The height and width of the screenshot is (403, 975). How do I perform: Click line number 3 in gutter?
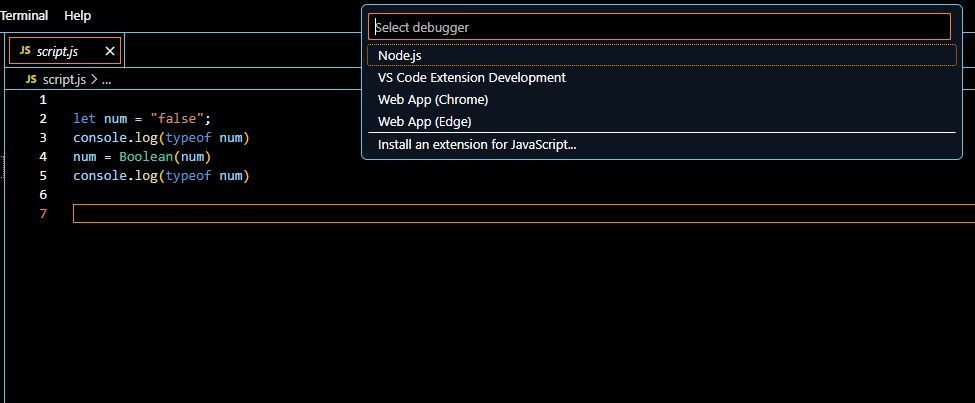point(43,137)
